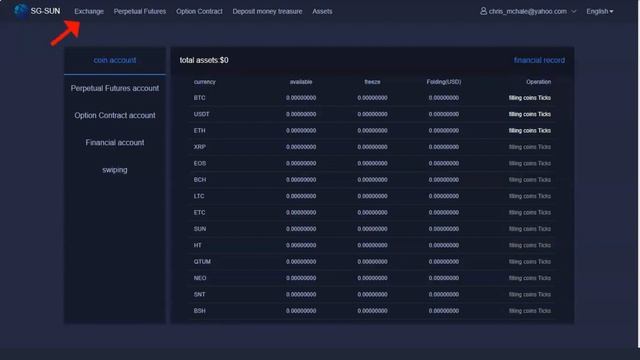Select the QTUM currency cell
The height and width of the screenshot is (360, 640).
point(202,262)
